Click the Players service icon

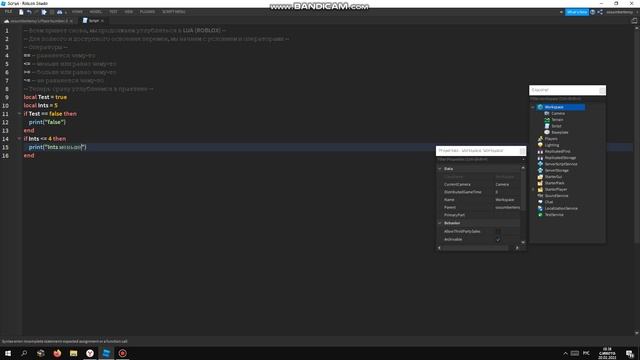point(540,139)
